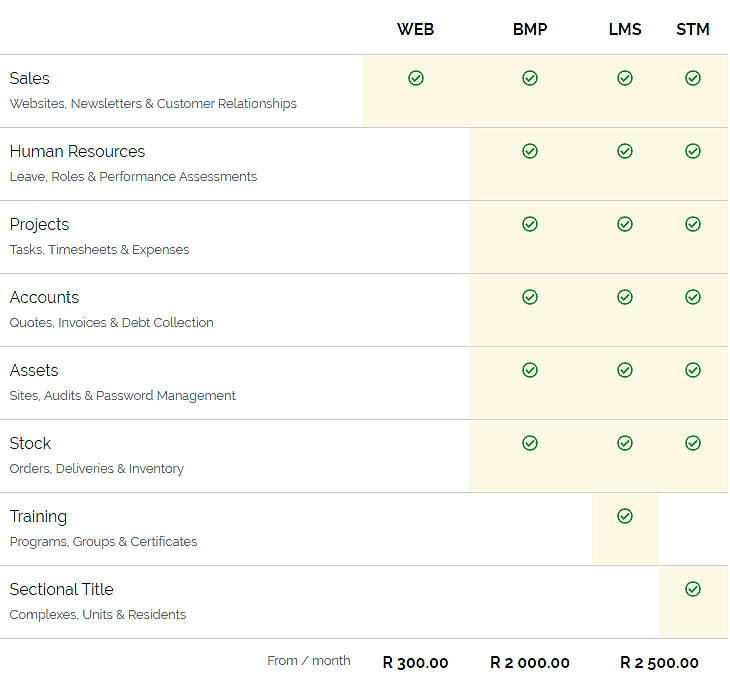Image resolution: width=730 pixels, height=682 pixels.
Task: Click the 'From / month' label
Action: tap(309, 661)
